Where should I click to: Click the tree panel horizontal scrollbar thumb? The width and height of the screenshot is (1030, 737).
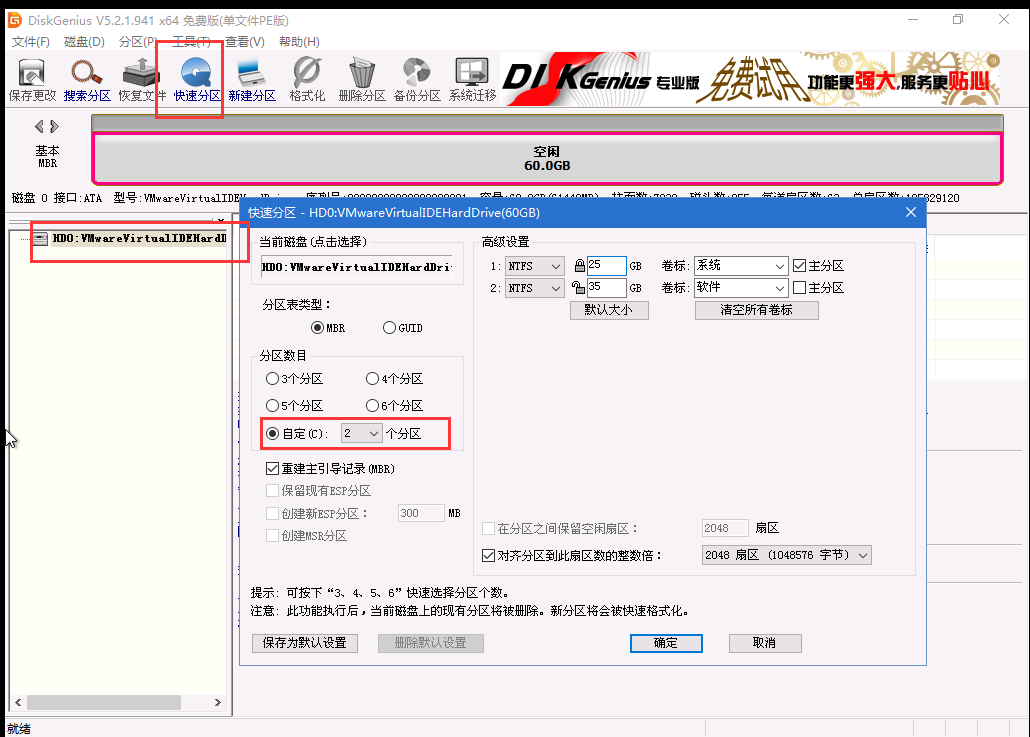tap(103, 702)
